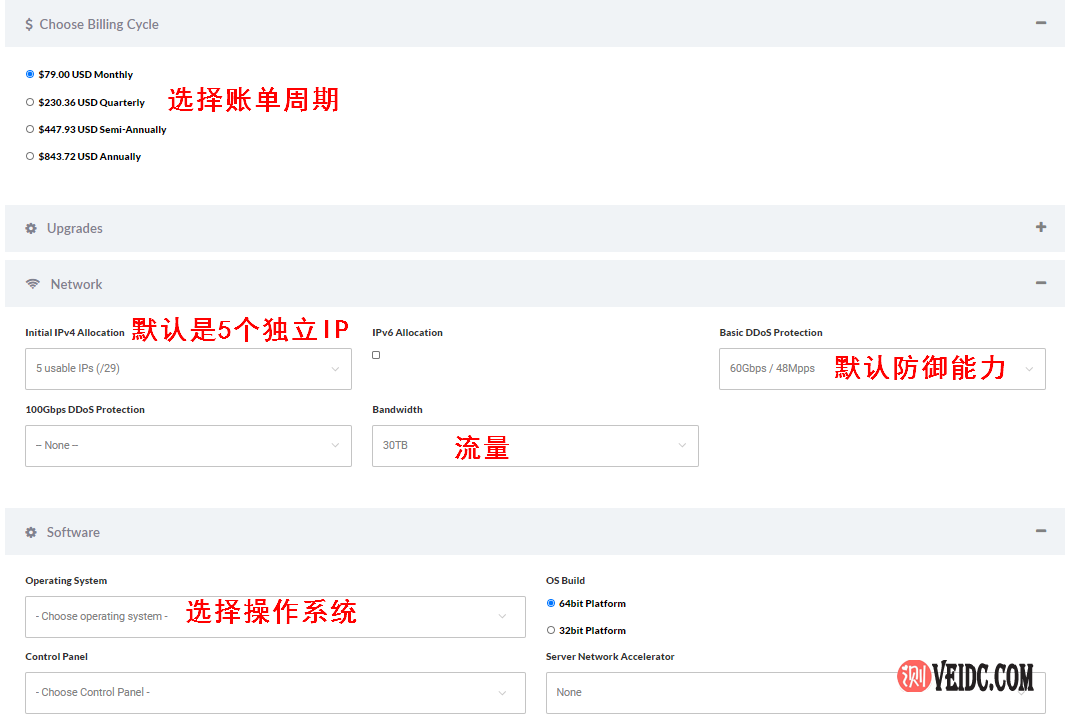Collapse the Software section minus icon
1065x722 pixels.
coord(1041,532)
